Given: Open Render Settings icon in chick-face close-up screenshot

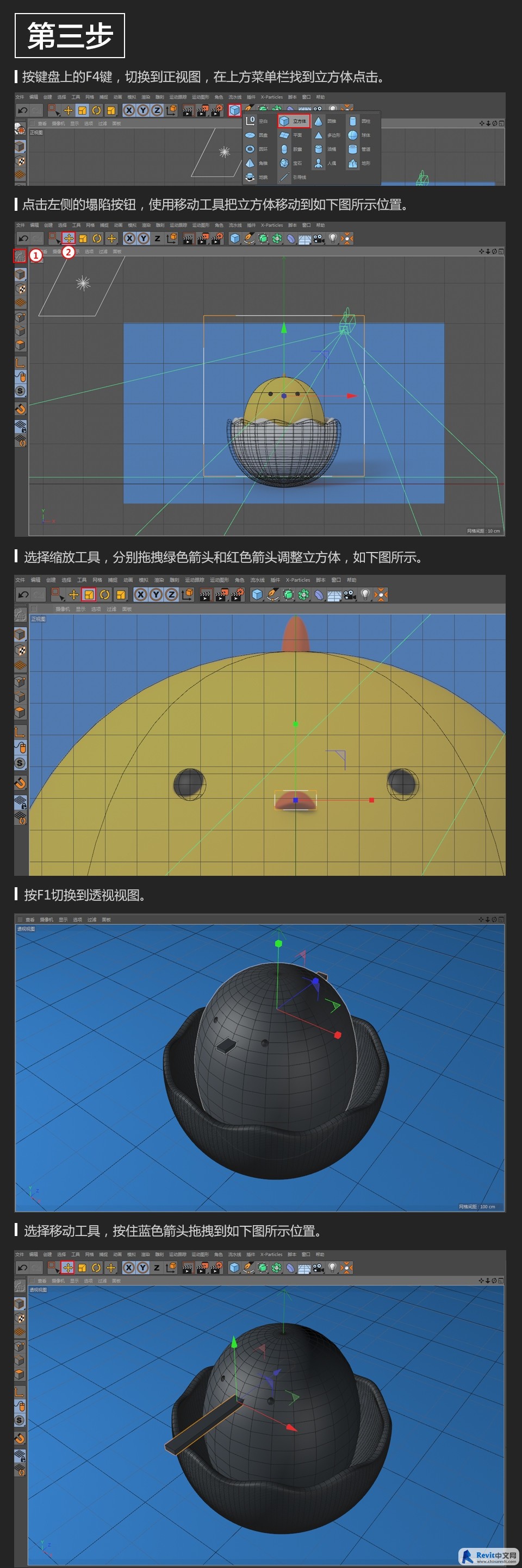Looking at the screenshot, I should tap(237, 595).
